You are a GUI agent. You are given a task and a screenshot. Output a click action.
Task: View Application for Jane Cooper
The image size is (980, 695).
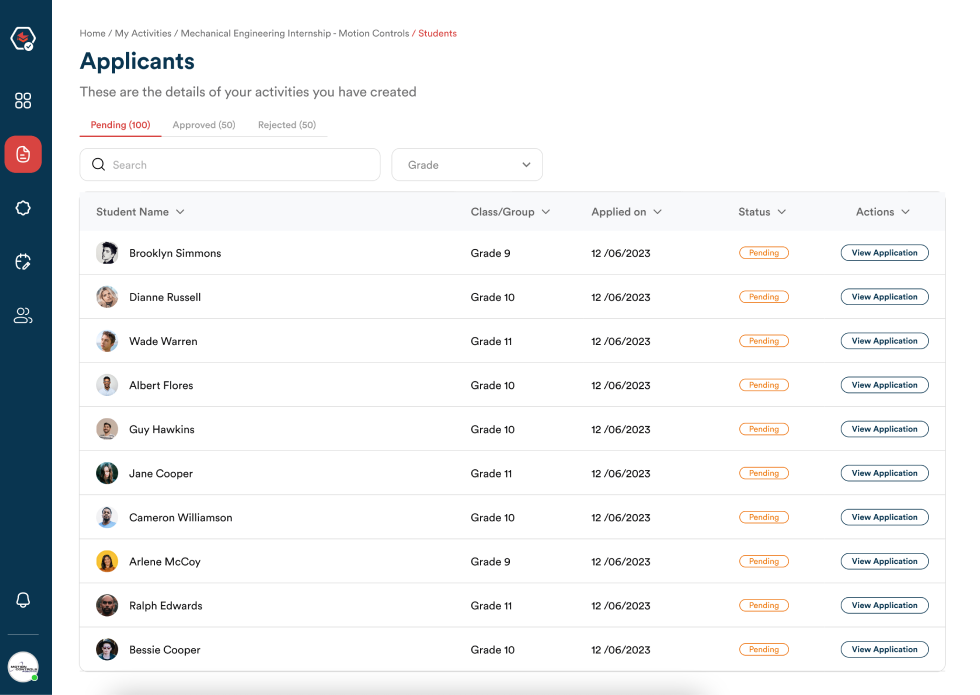click(x=884, y=473)
